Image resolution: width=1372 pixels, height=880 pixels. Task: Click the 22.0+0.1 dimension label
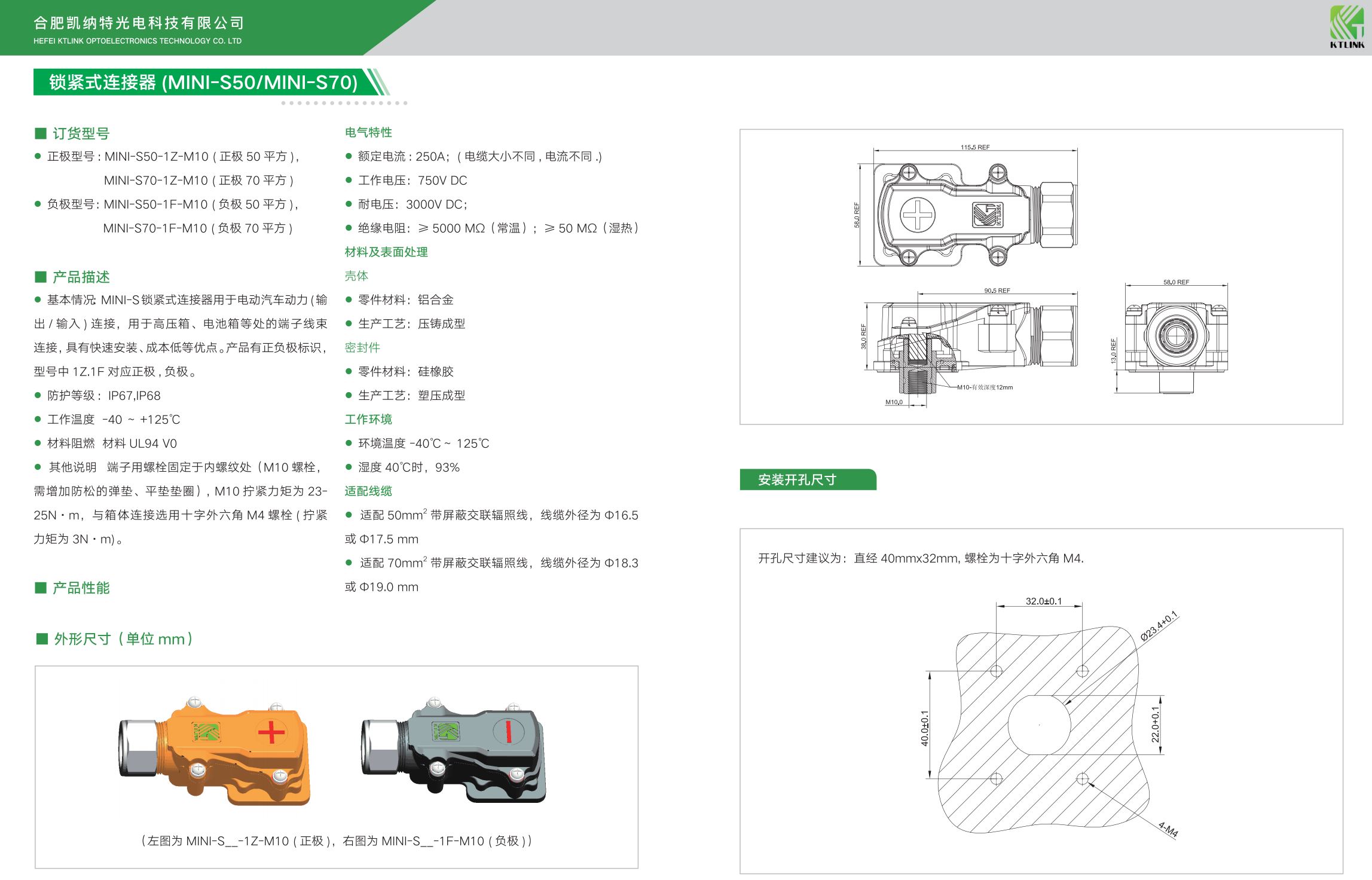click(x=1155, y=725)
